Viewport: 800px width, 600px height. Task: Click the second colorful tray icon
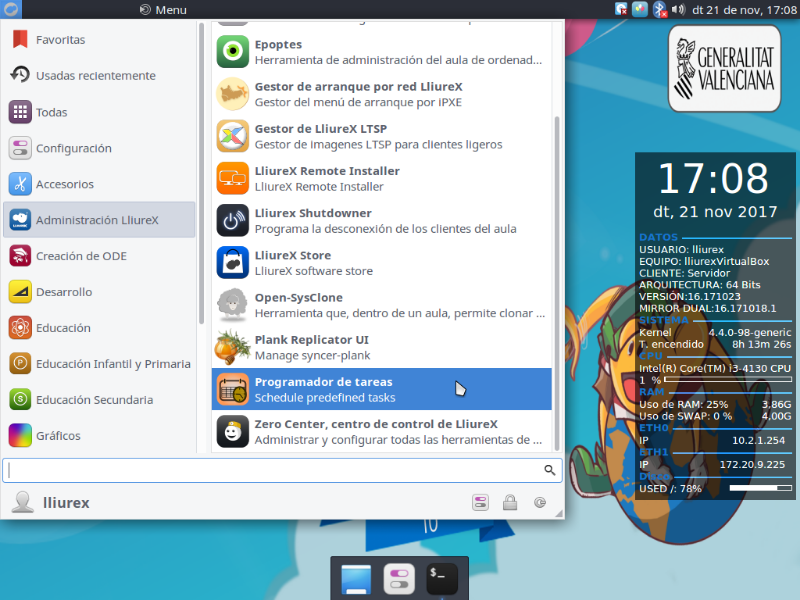pyautogui.click(x=640, y=9)
